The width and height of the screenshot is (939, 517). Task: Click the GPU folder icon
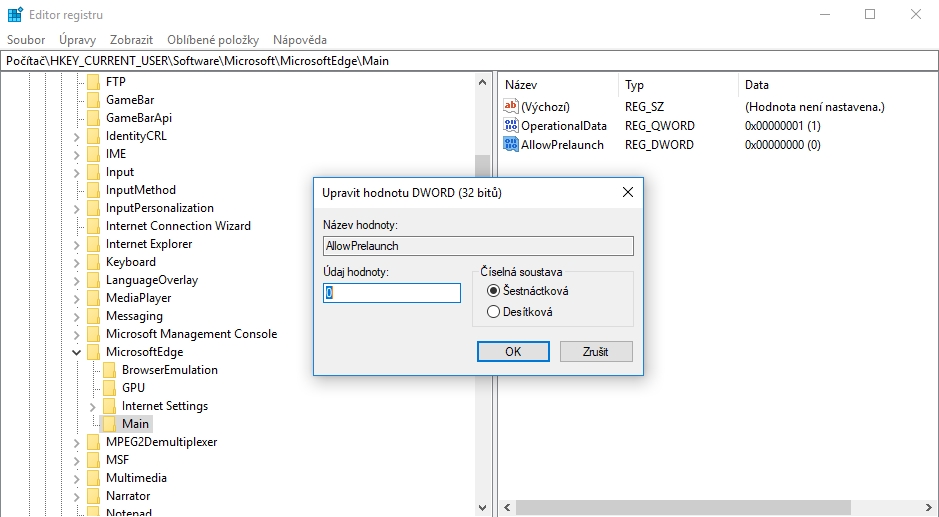tap(109, 388)
